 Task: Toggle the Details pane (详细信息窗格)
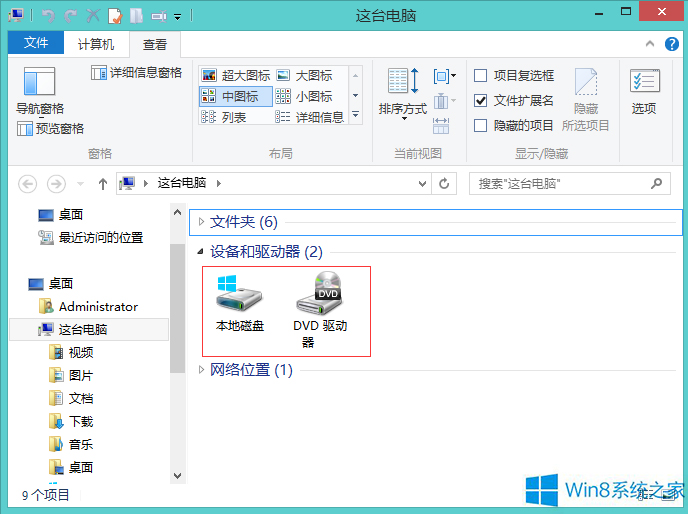click(x=136, y=72)
